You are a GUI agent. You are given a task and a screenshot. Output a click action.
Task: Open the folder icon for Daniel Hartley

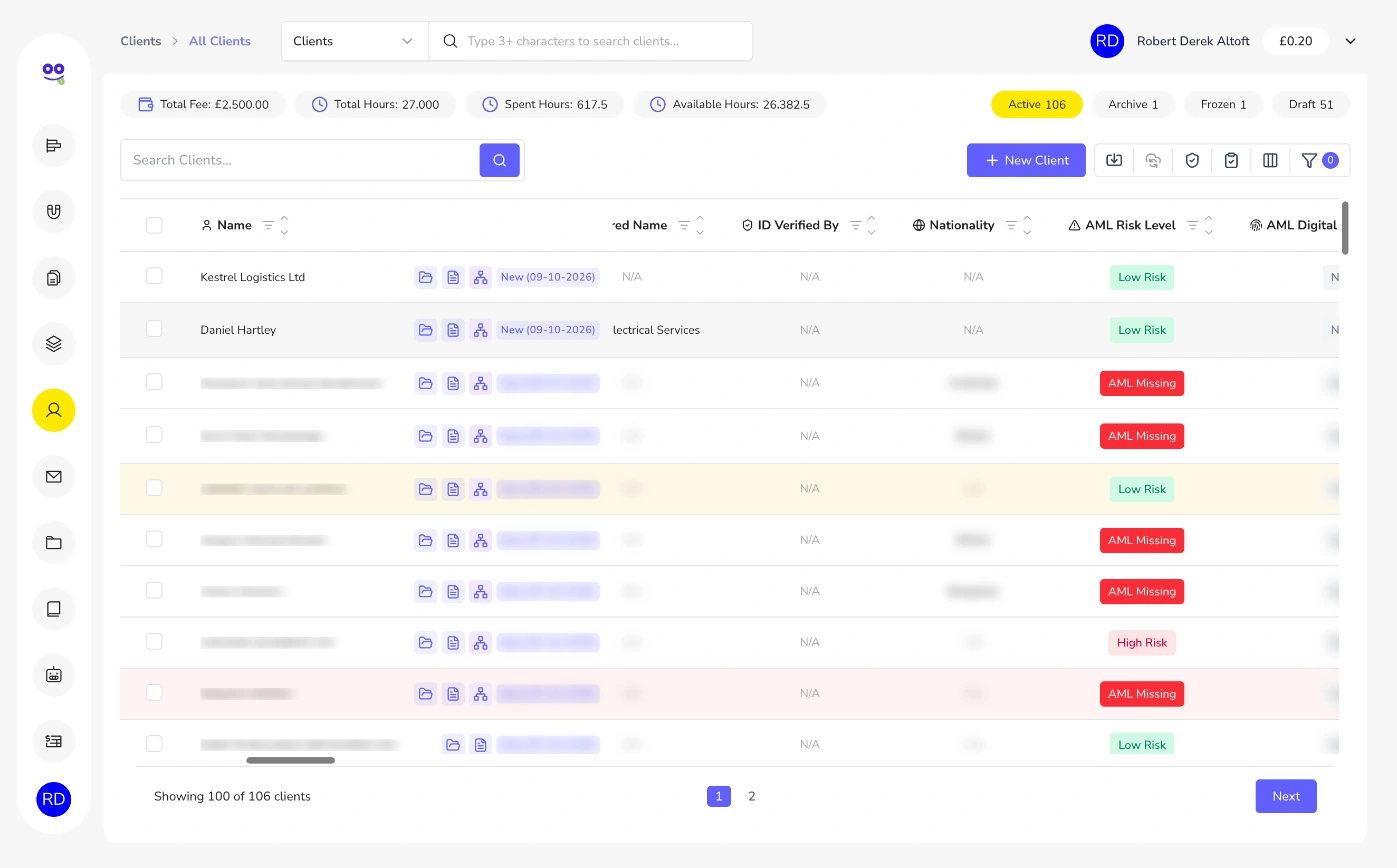(x=425, y=330)
